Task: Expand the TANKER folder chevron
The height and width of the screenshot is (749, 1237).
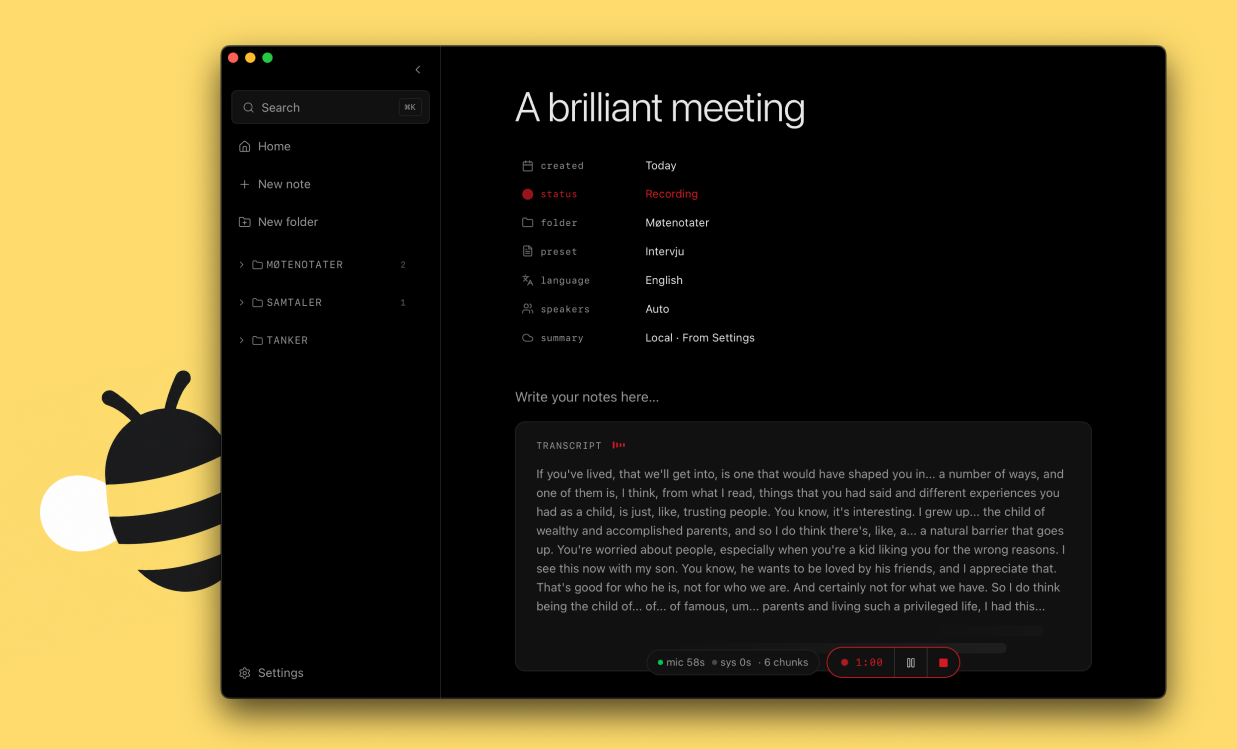Action: pos(242,341)
